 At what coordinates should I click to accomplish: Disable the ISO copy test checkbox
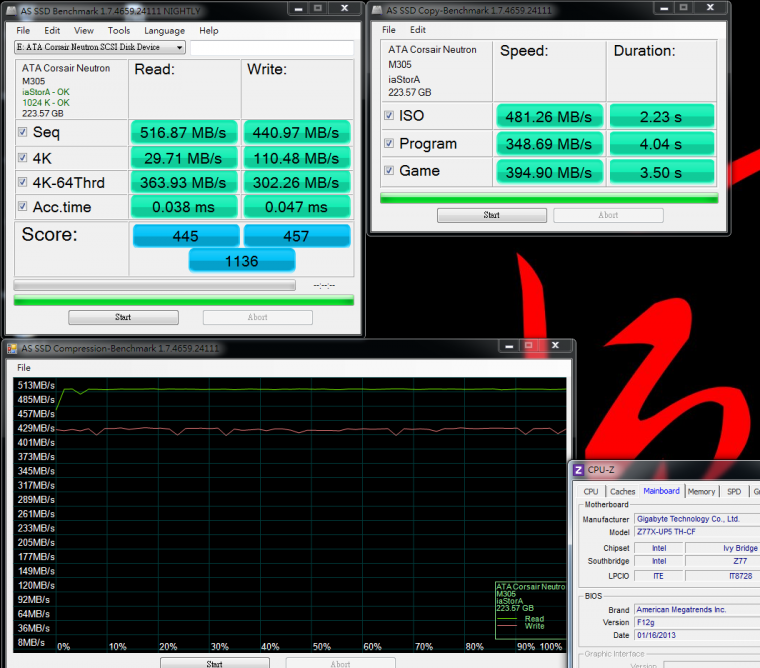[x=389, y=116]
